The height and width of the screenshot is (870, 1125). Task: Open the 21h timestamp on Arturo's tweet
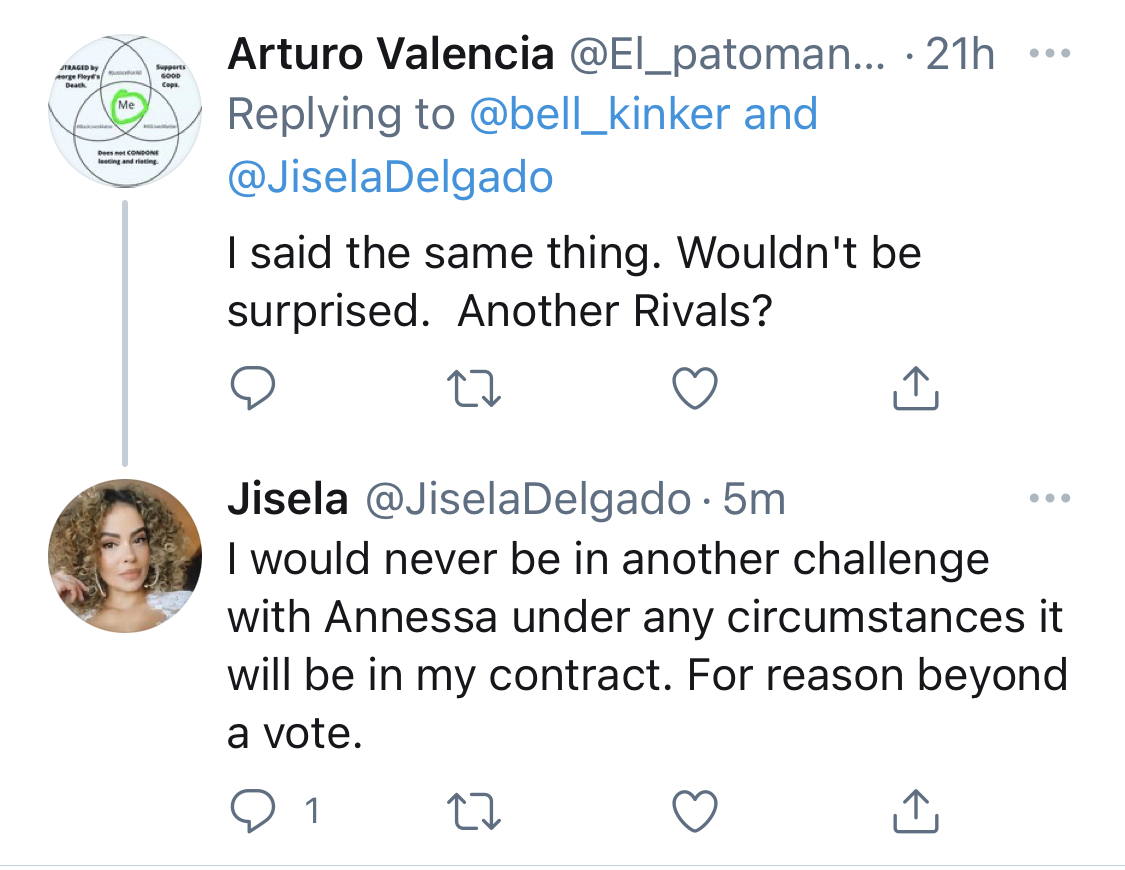(x=960, y=54)
